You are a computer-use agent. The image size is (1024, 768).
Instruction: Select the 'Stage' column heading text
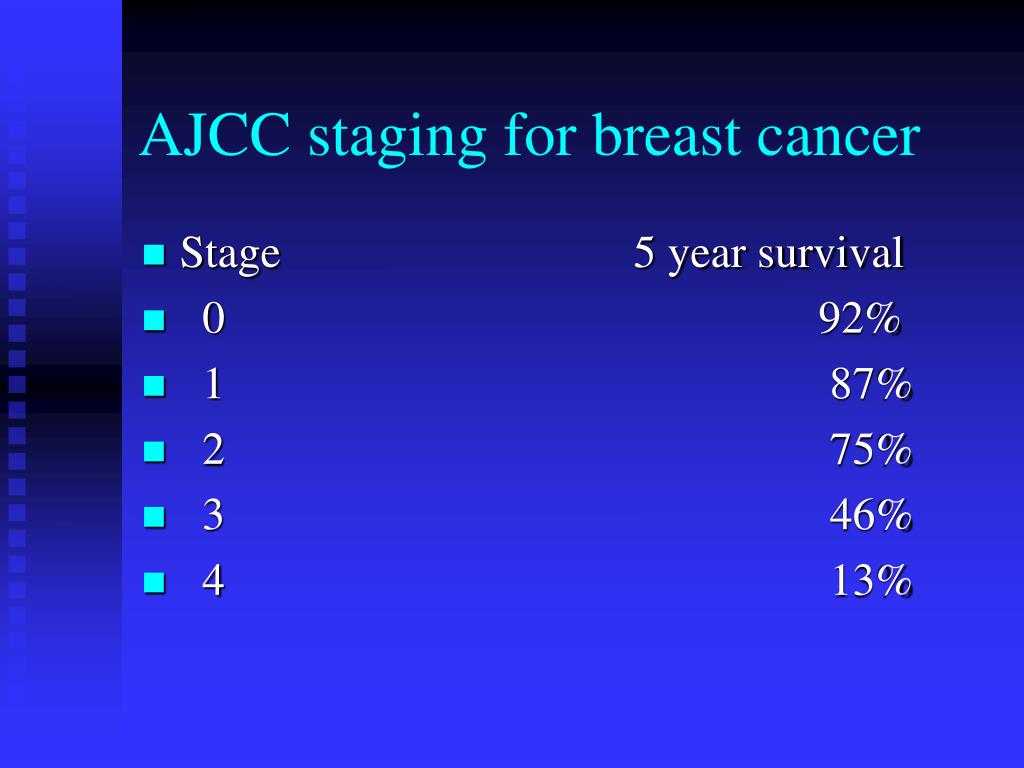click(x=231, y=255)
